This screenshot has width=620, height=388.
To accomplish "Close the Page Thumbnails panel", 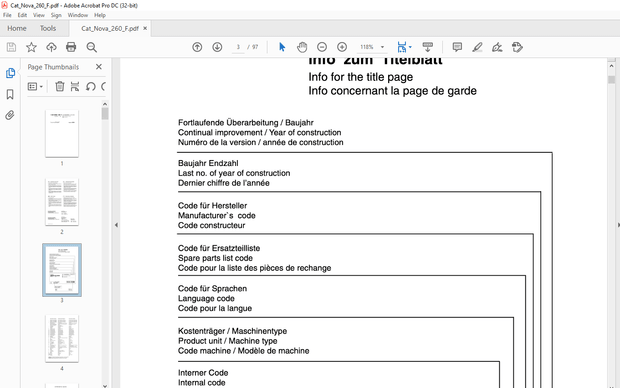I will [x=99, y=67].
